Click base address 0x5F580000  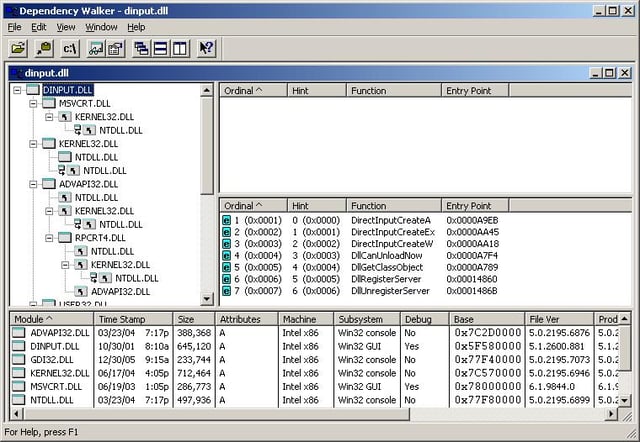point(487,346)
